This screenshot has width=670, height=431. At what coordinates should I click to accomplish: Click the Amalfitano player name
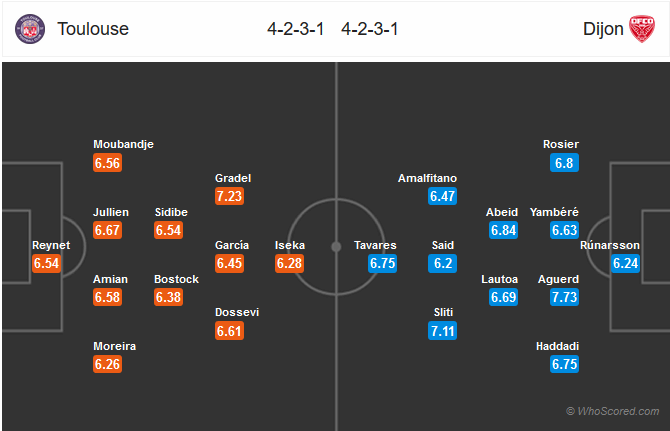pyautogui.click(x=427, y=178)
